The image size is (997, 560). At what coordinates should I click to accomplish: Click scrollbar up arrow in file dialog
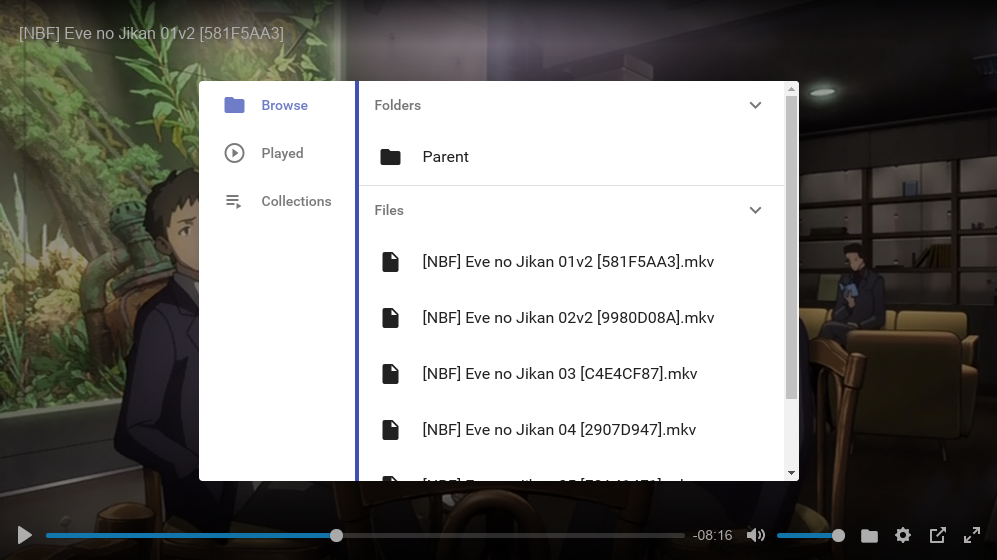click(791, 89)
